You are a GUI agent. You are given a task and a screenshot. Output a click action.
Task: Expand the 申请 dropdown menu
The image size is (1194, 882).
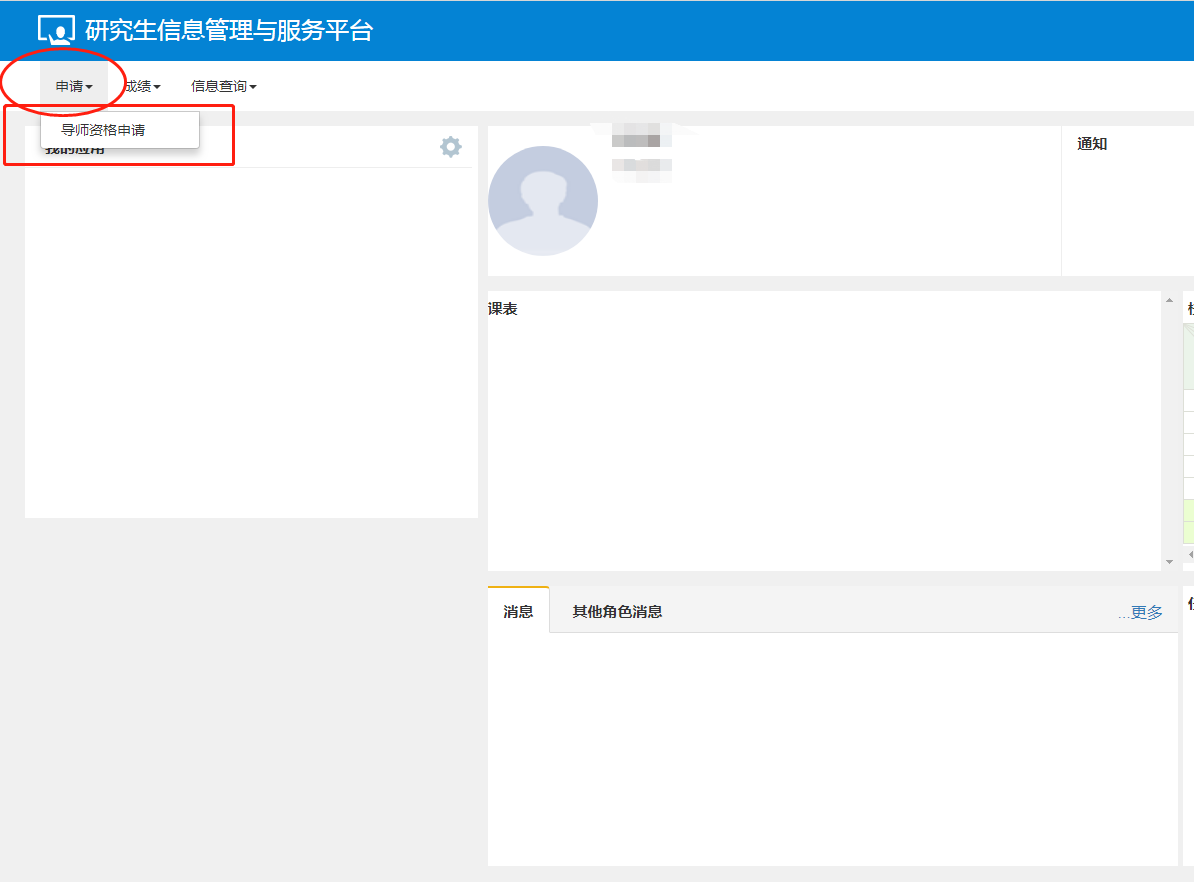74,87
